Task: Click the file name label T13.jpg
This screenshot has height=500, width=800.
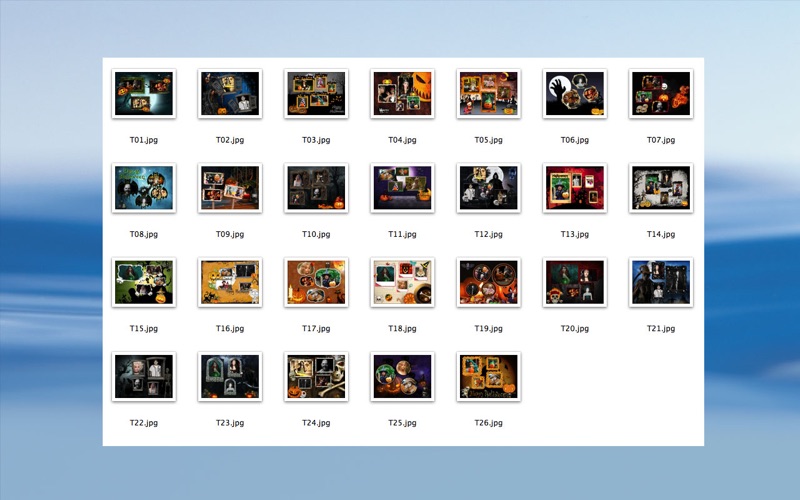Action: pyautogui.click(x=575, y=234)
